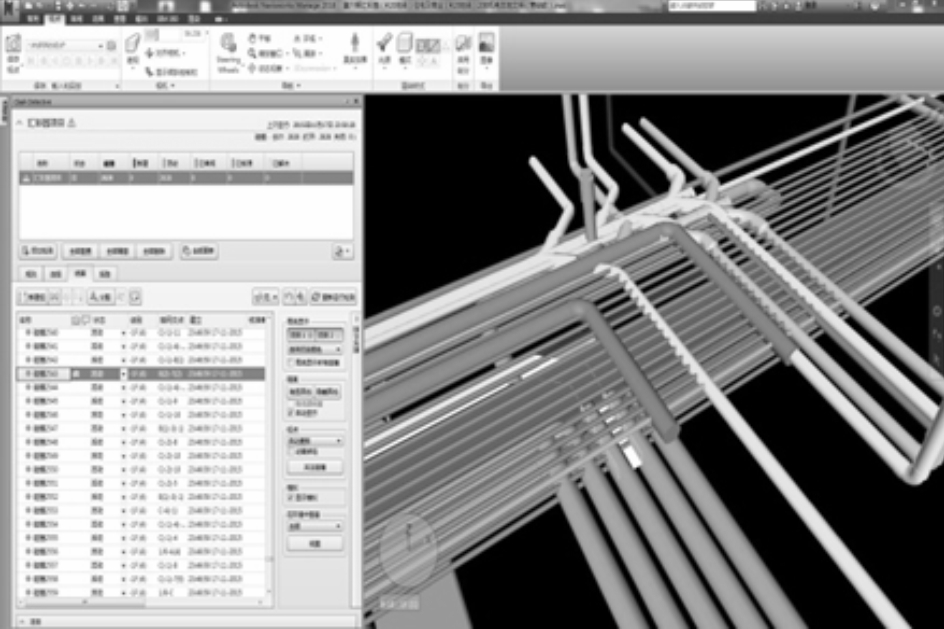Click the refresh results button in Clash Detective
The image size is (944, 629).
pos(333,297)
